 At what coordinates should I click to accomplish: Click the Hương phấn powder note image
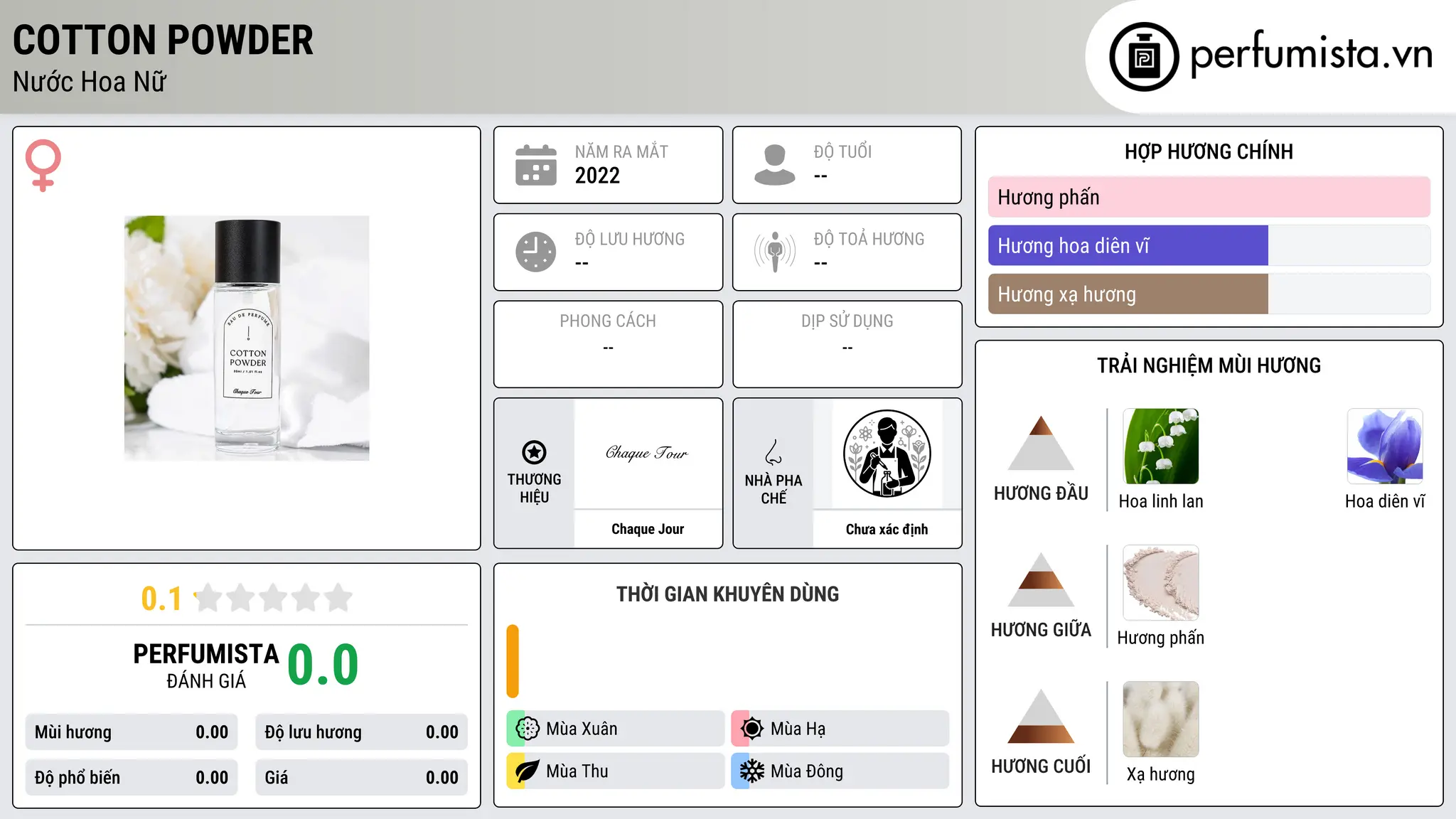click(x=1161, y=583)
